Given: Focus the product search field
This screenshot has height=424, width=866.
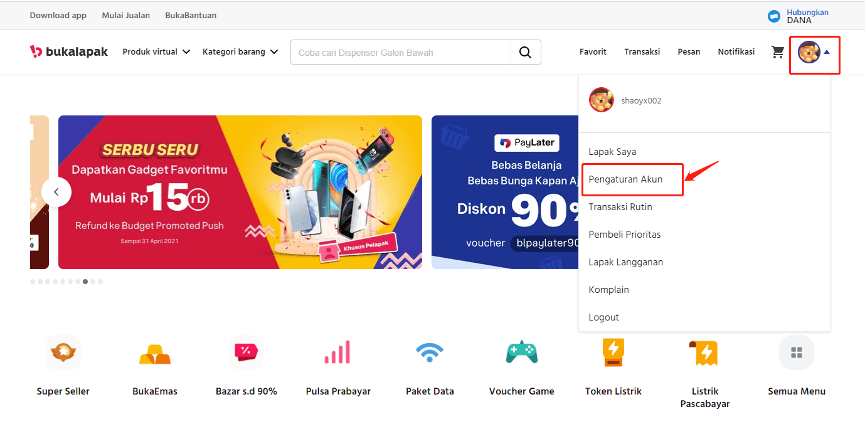Looking at the screenshot, I should click(400, 52).
